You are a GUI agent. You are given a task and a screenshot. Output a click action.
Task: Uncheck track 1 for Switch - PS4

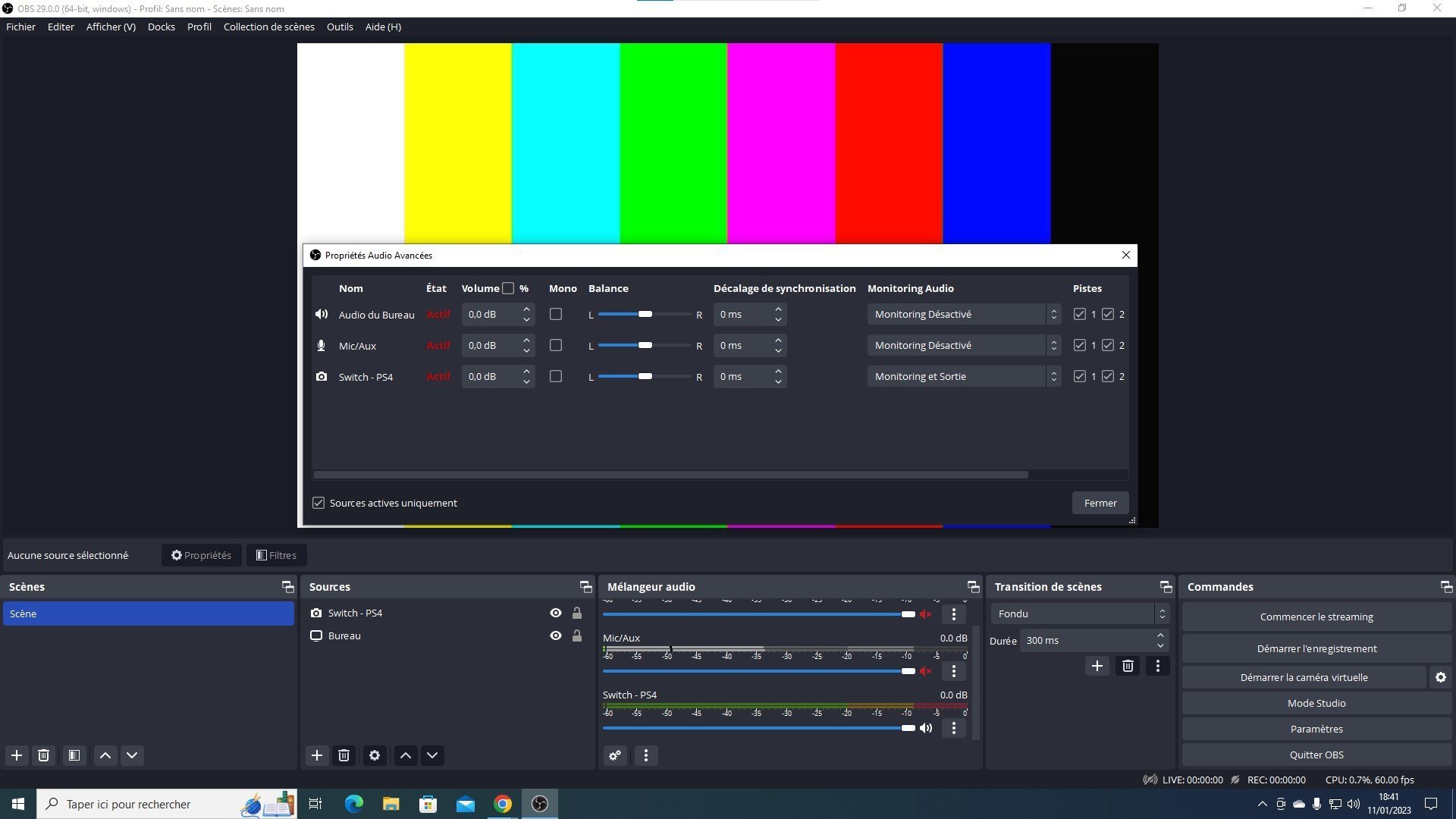[x=1079, y=376]
